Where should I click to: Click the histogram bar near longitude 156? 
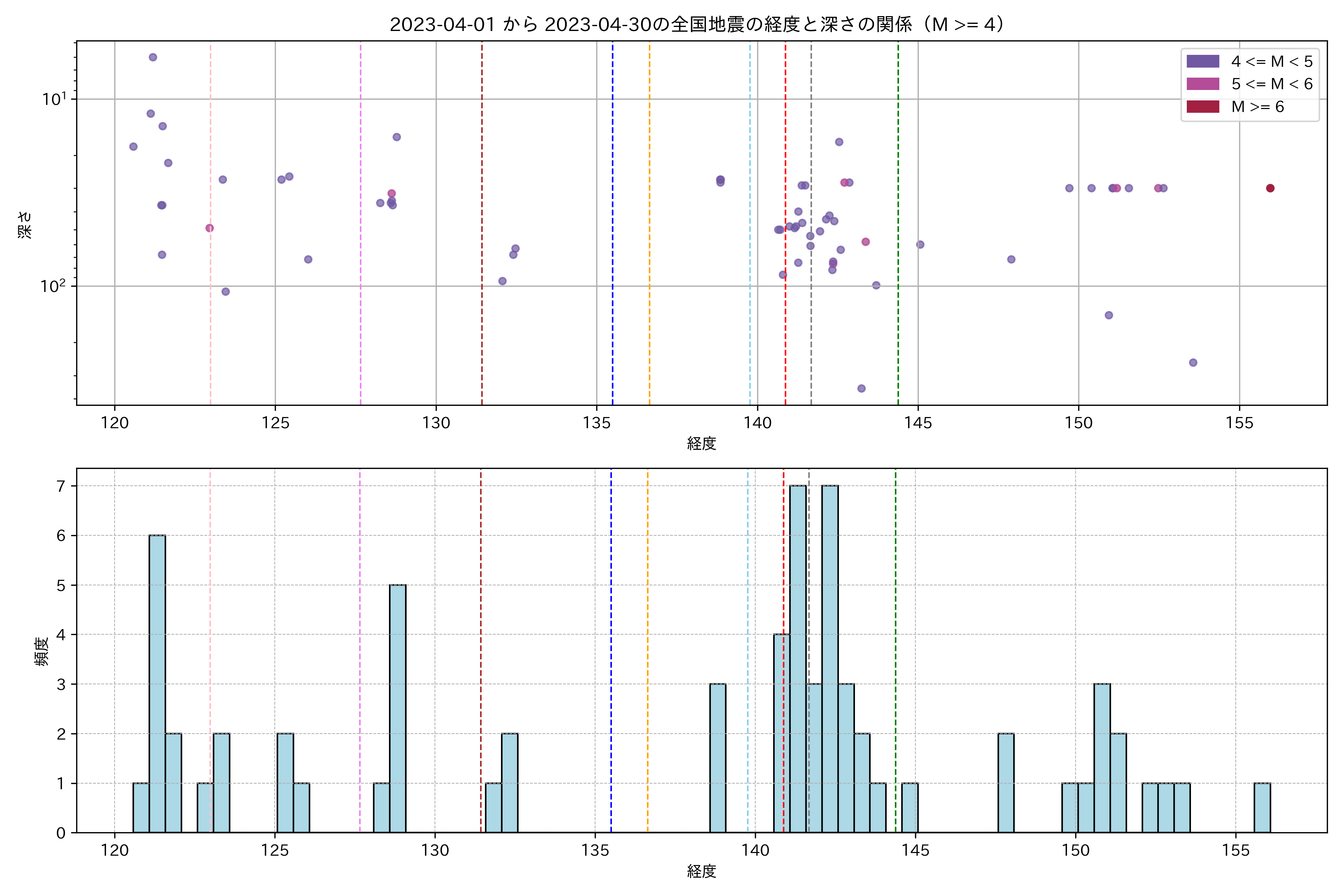coord(1262,808)
